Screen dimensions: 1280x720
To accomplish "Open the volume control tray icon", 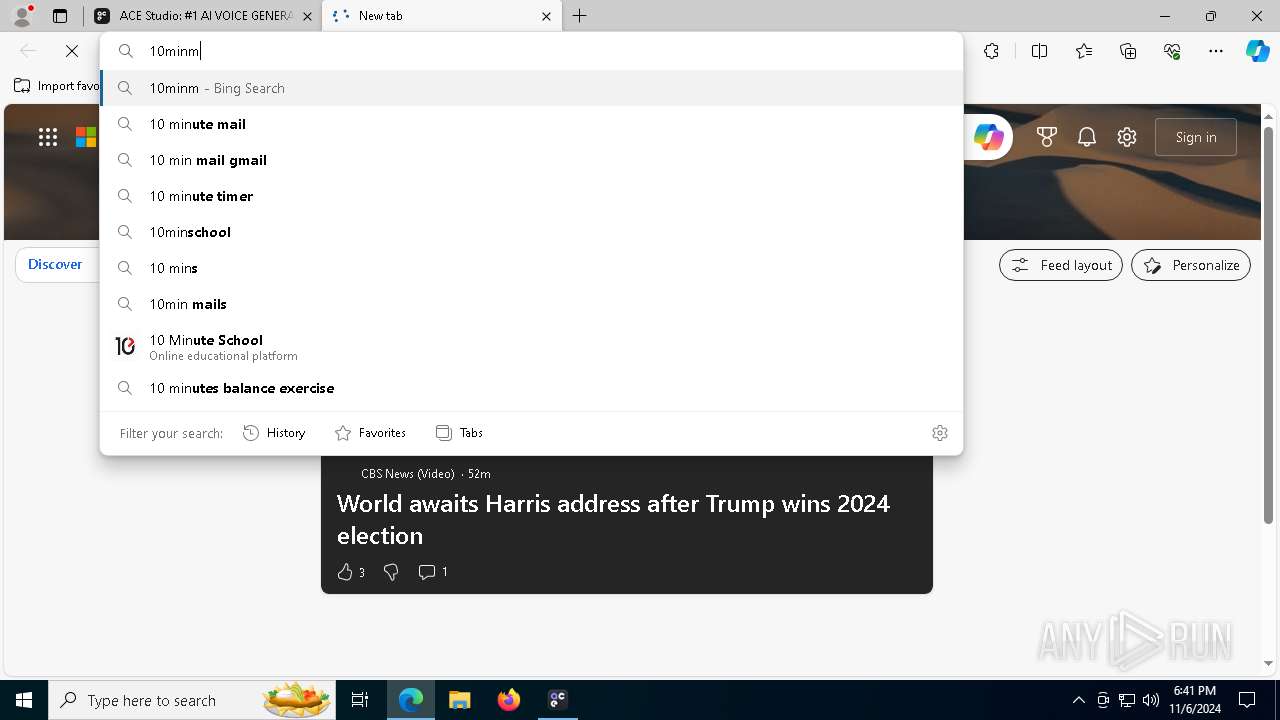I will pos(1150,700).
